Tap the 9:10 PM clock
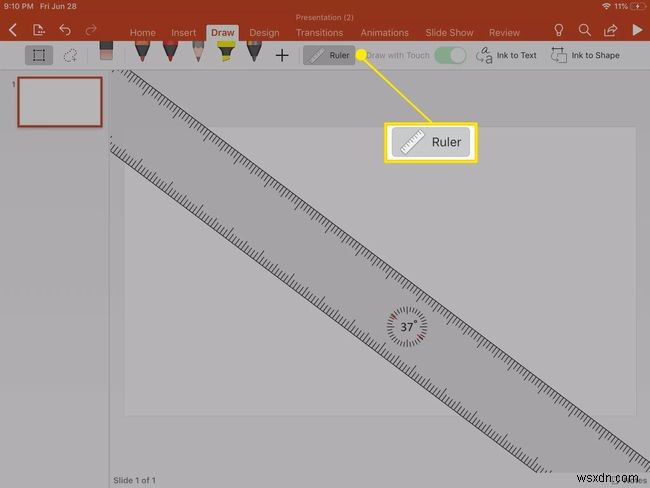650x488 pixels. (18, 6)
